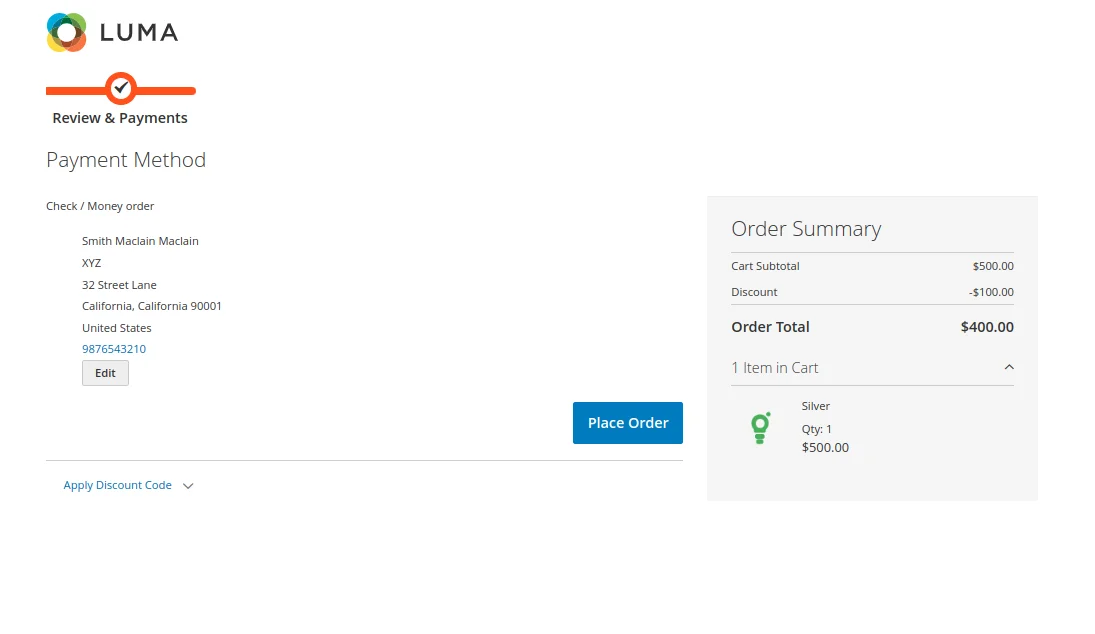Click the Order Summary heading
1095x634 pixels.
(x=806, y=229)
